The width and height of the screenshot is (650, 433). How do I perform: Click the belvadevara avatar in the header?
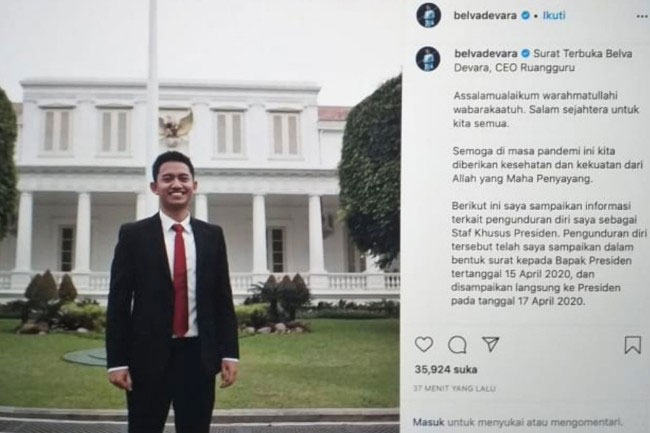pyautogui.click(x=429, y=15)
